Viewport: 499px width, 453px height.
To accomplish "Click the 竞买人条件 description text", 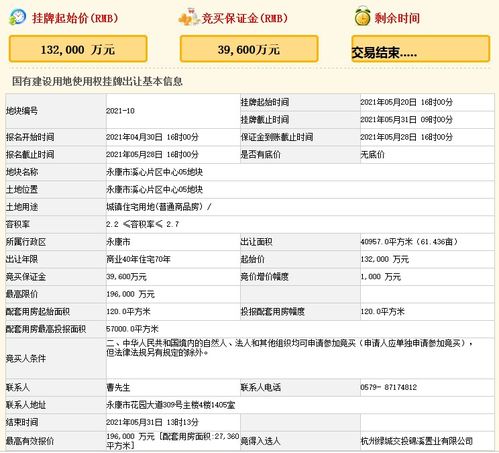I will [x=290, y=348].
